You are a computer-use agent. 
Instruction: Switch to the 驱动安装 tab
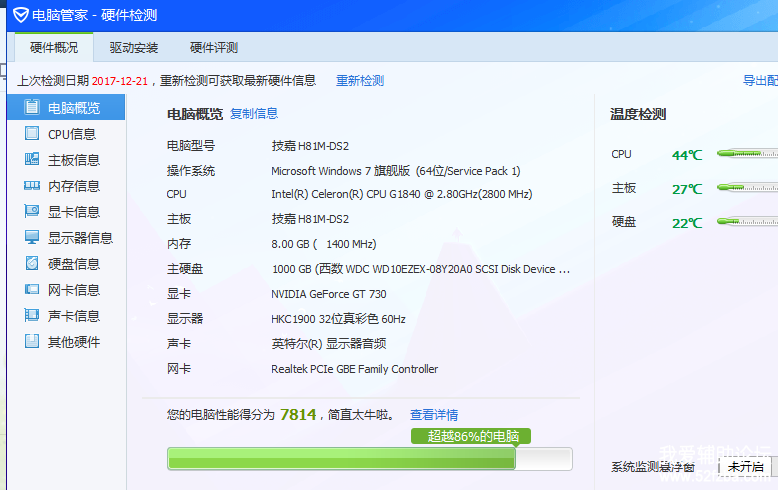pos(134,48)
